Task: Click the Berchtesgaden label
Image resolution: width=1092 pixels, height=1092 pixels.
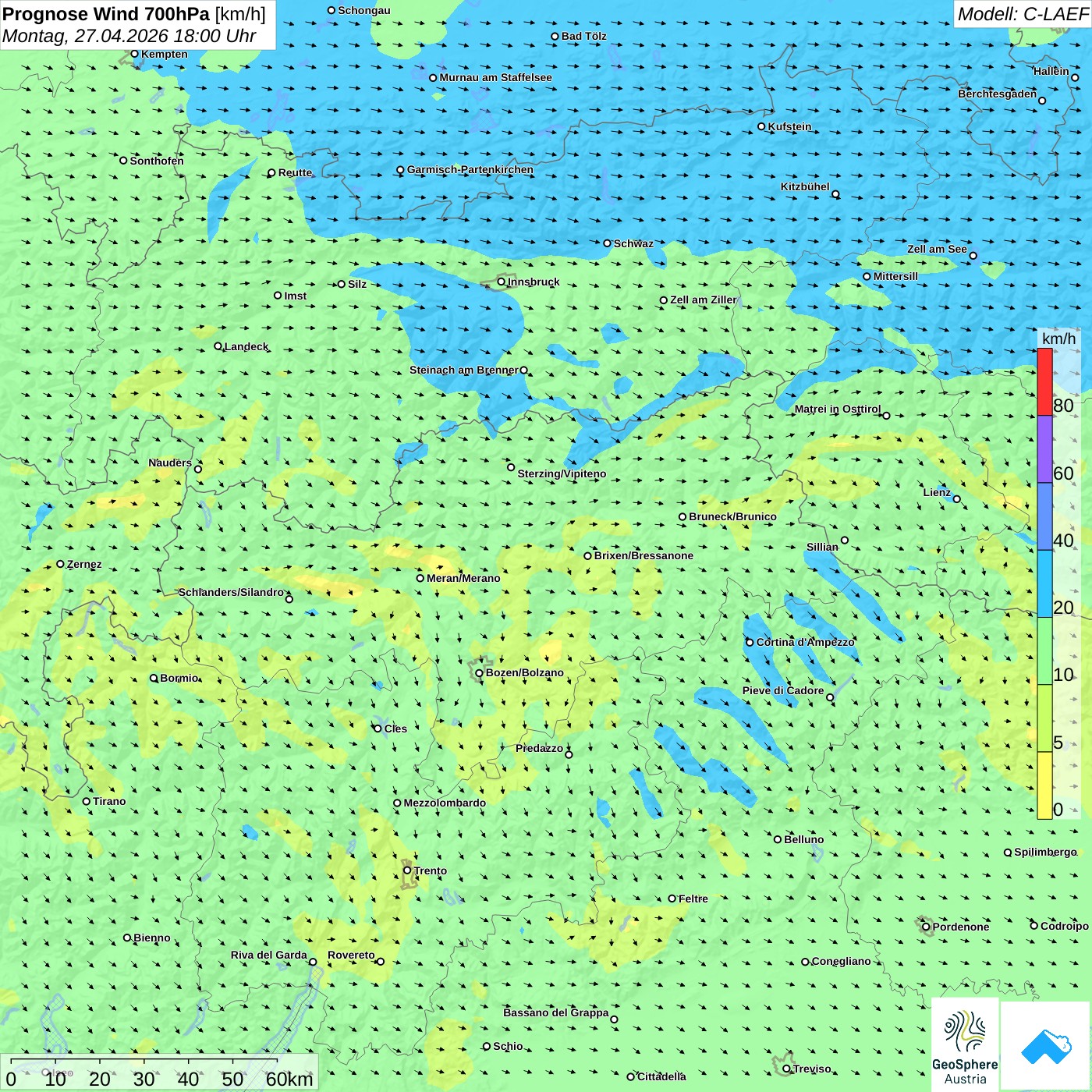Action: coord(997,94)
